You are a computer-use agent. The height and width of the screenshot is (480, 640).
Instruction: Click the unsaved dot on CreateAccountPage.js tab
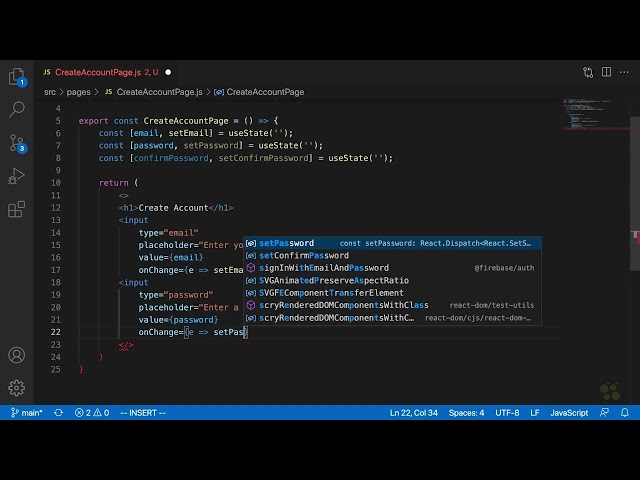click(168, 72)
